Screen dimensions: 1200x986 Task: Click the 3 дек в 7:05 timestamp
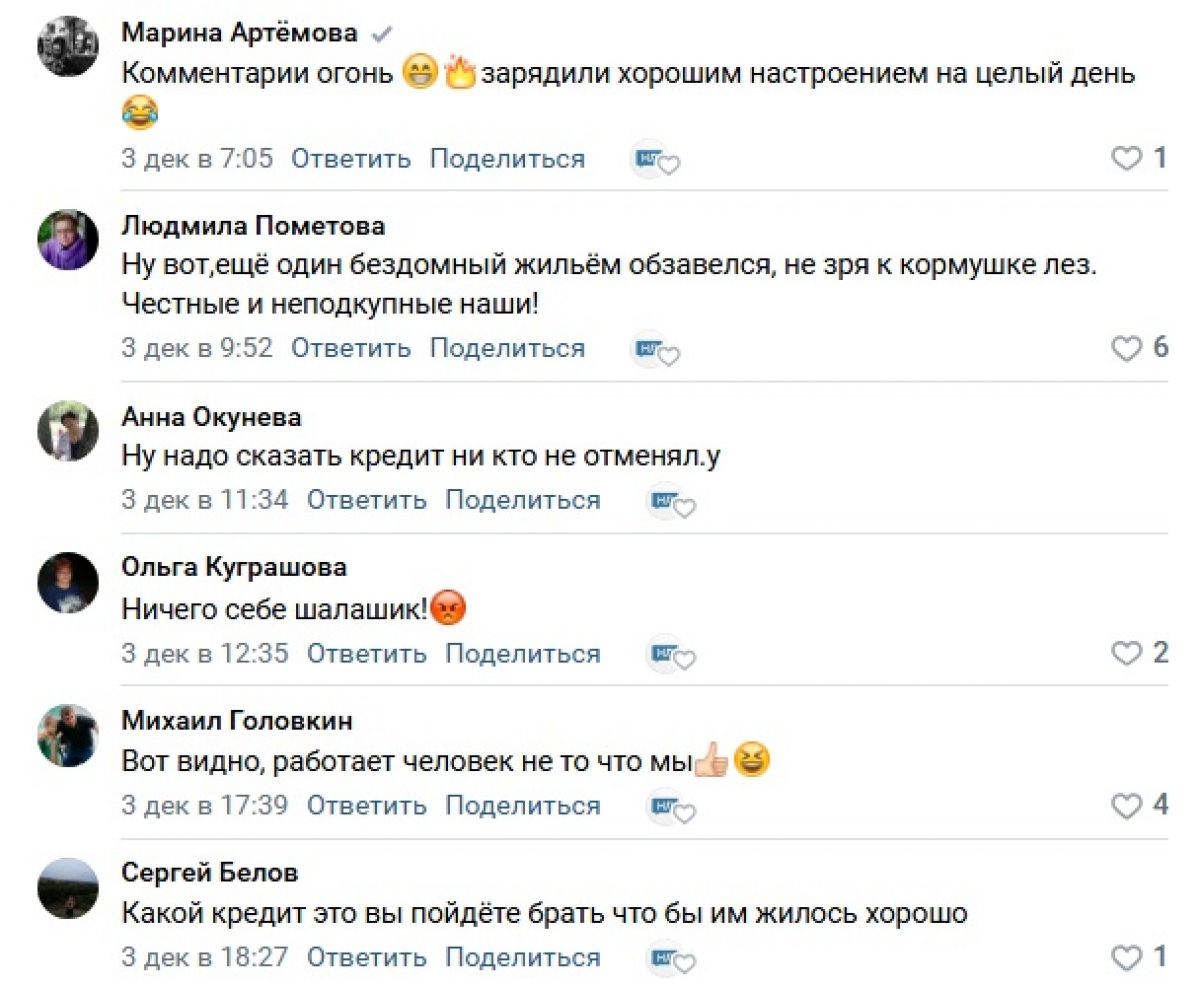(x=197, y=158)
